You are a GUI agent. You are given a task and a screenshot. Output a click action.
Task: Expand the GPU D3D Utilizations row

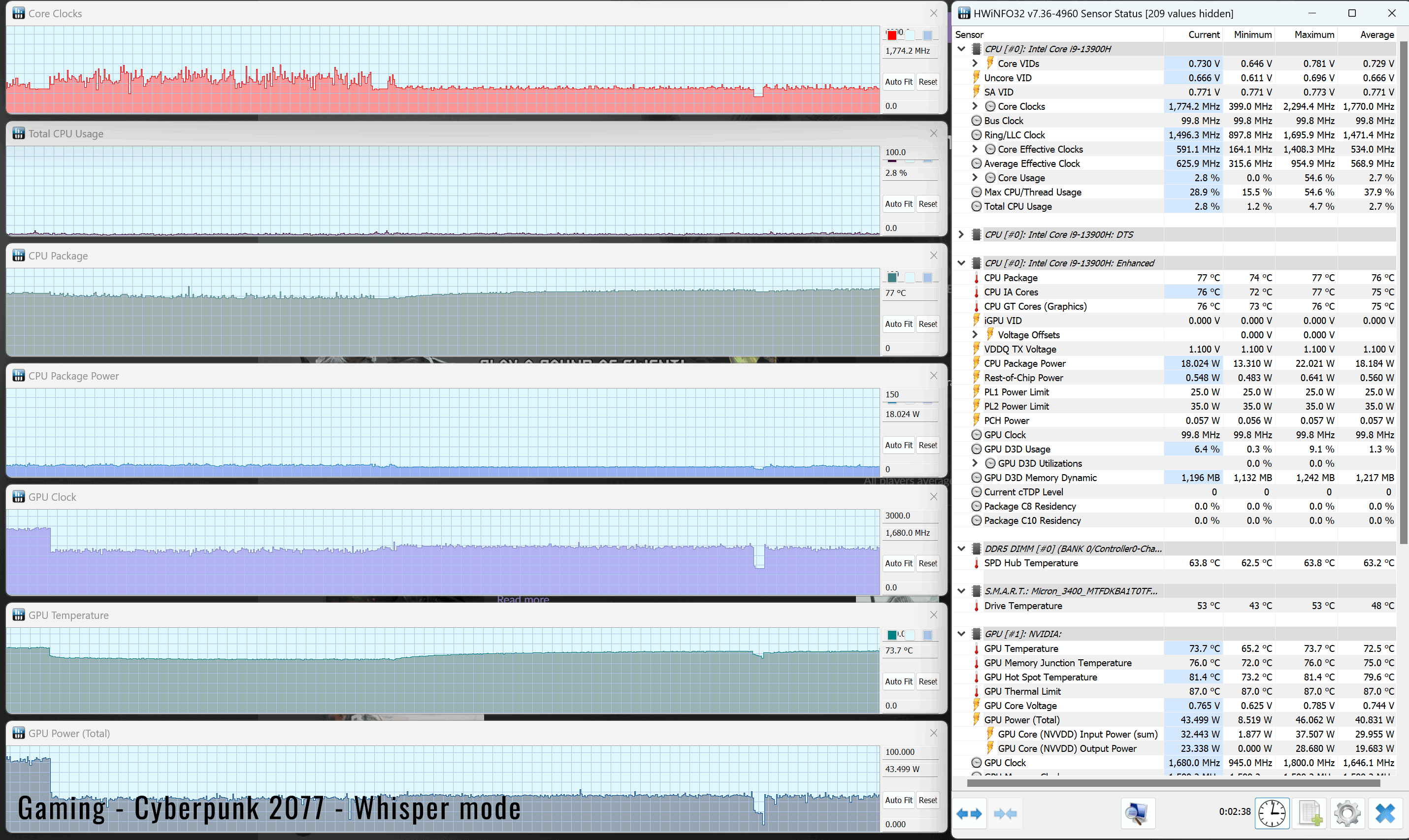click(x=975, y=463)
